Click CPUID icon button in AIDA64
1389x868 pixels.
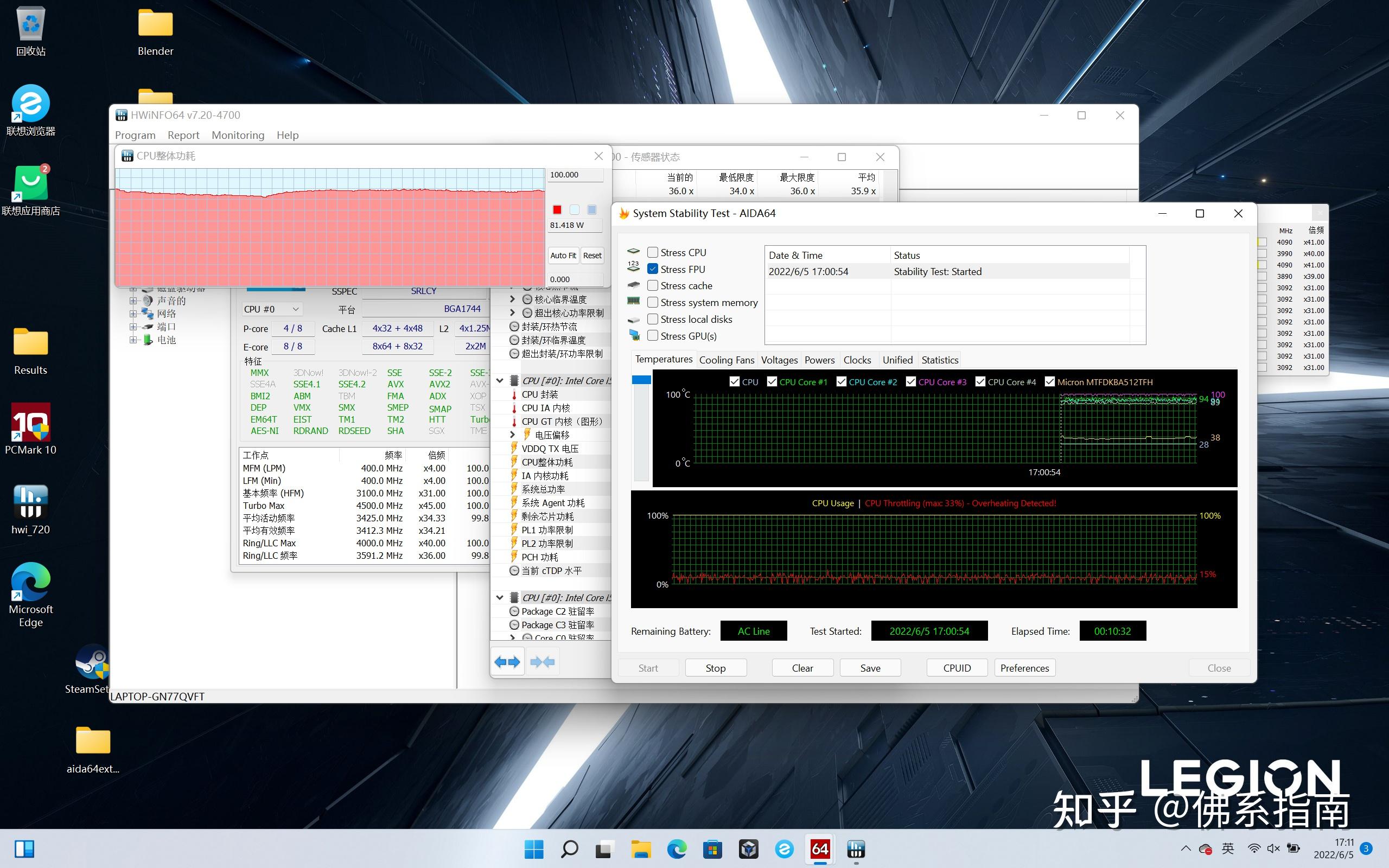(956, 668)
